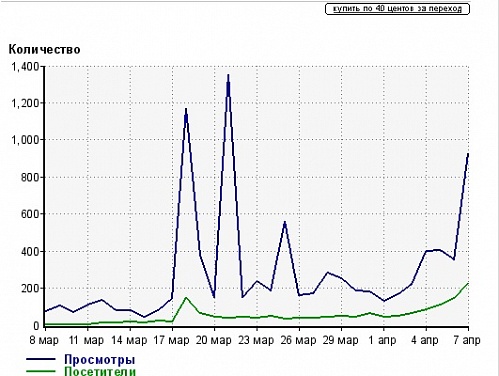Click the '400' axis value

pyautogui.click(x=30, y=251)
